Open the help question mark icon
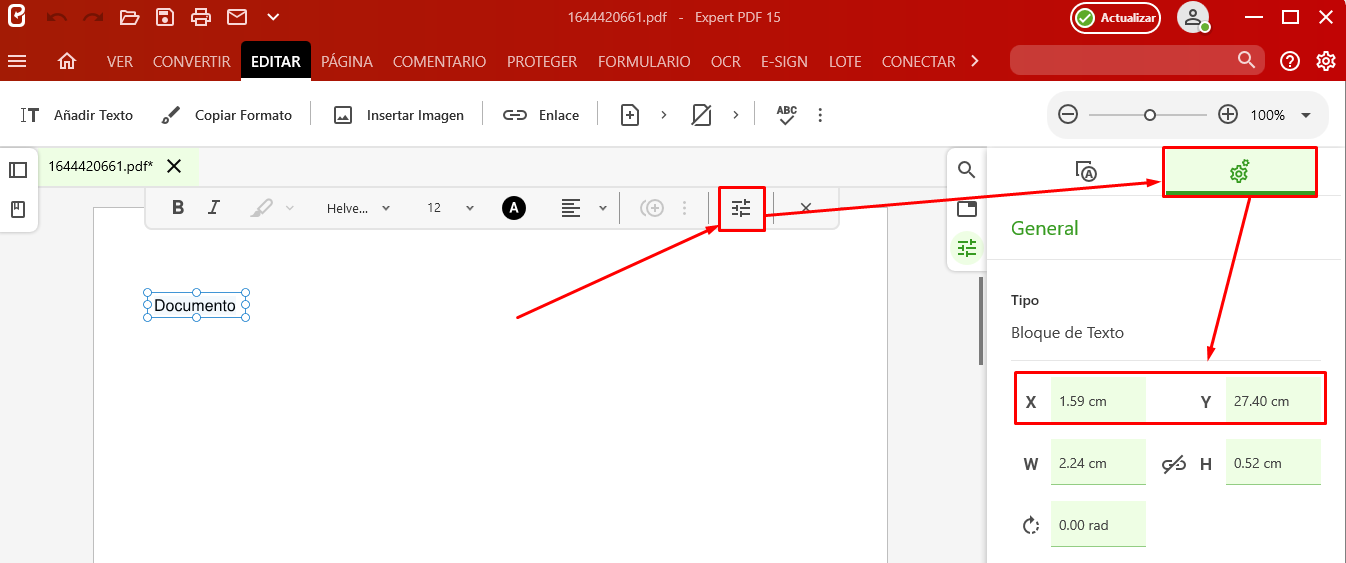Viewport: 1346px width, 563px height. tap(1290, 61)
